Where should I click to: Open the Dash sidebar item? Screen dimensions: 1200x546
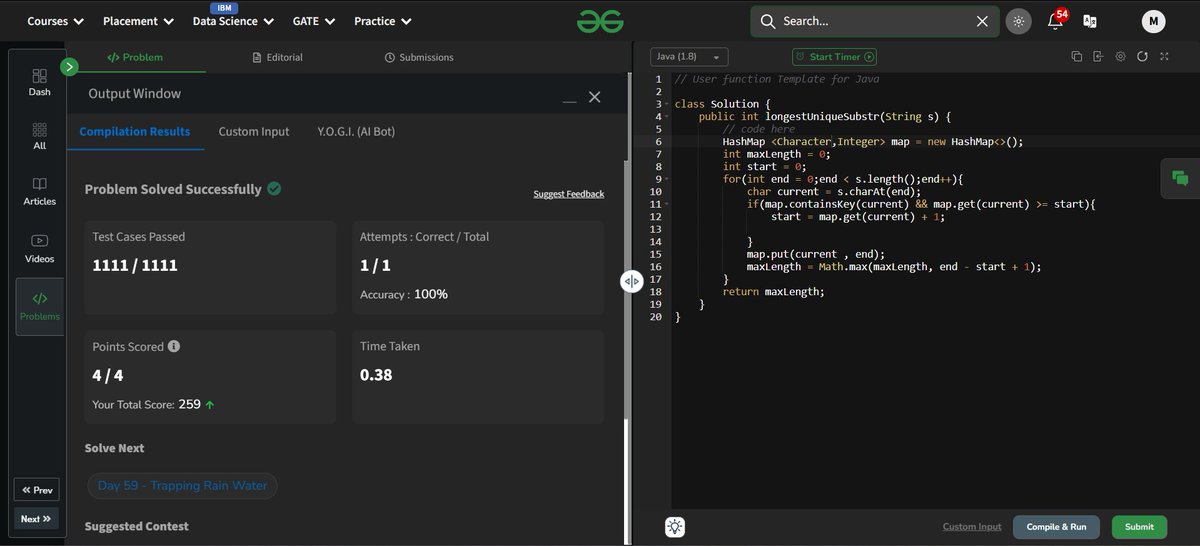coord(39,82)
